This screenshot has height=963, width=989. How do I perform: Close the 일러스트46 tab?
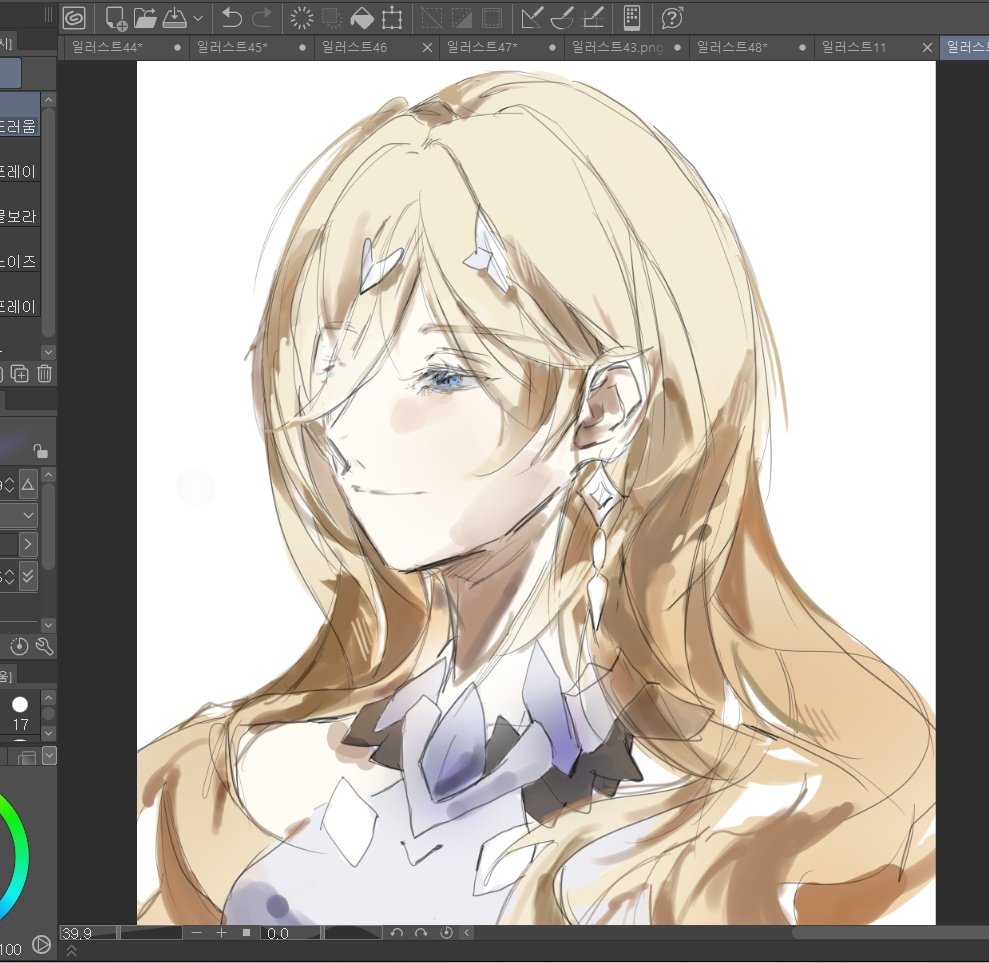pos(427,47)
